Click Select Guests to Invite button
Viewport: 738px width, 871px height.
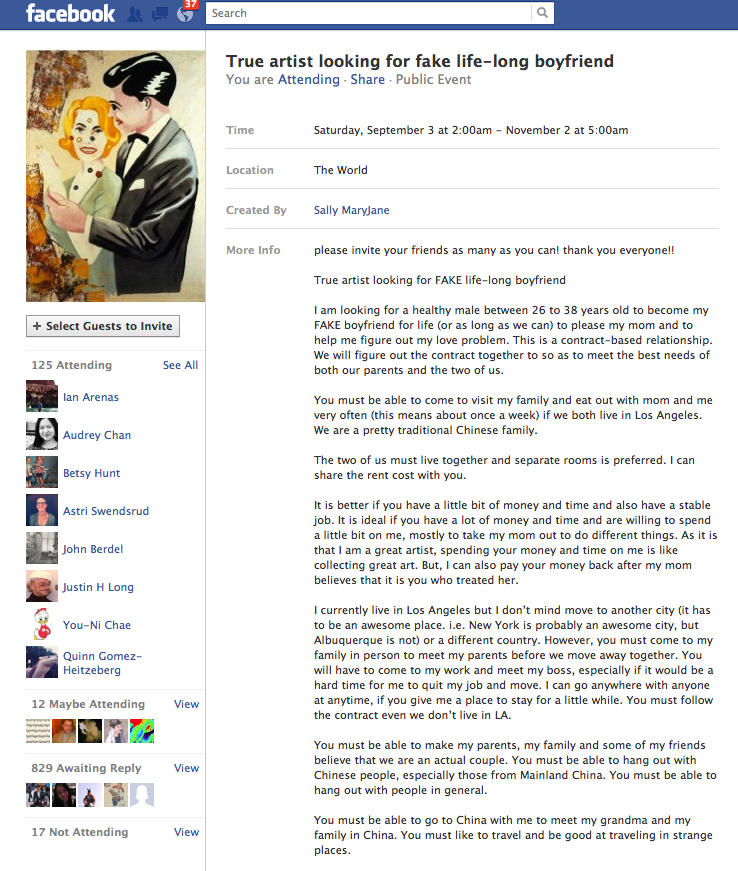click(x=103, y=326)
